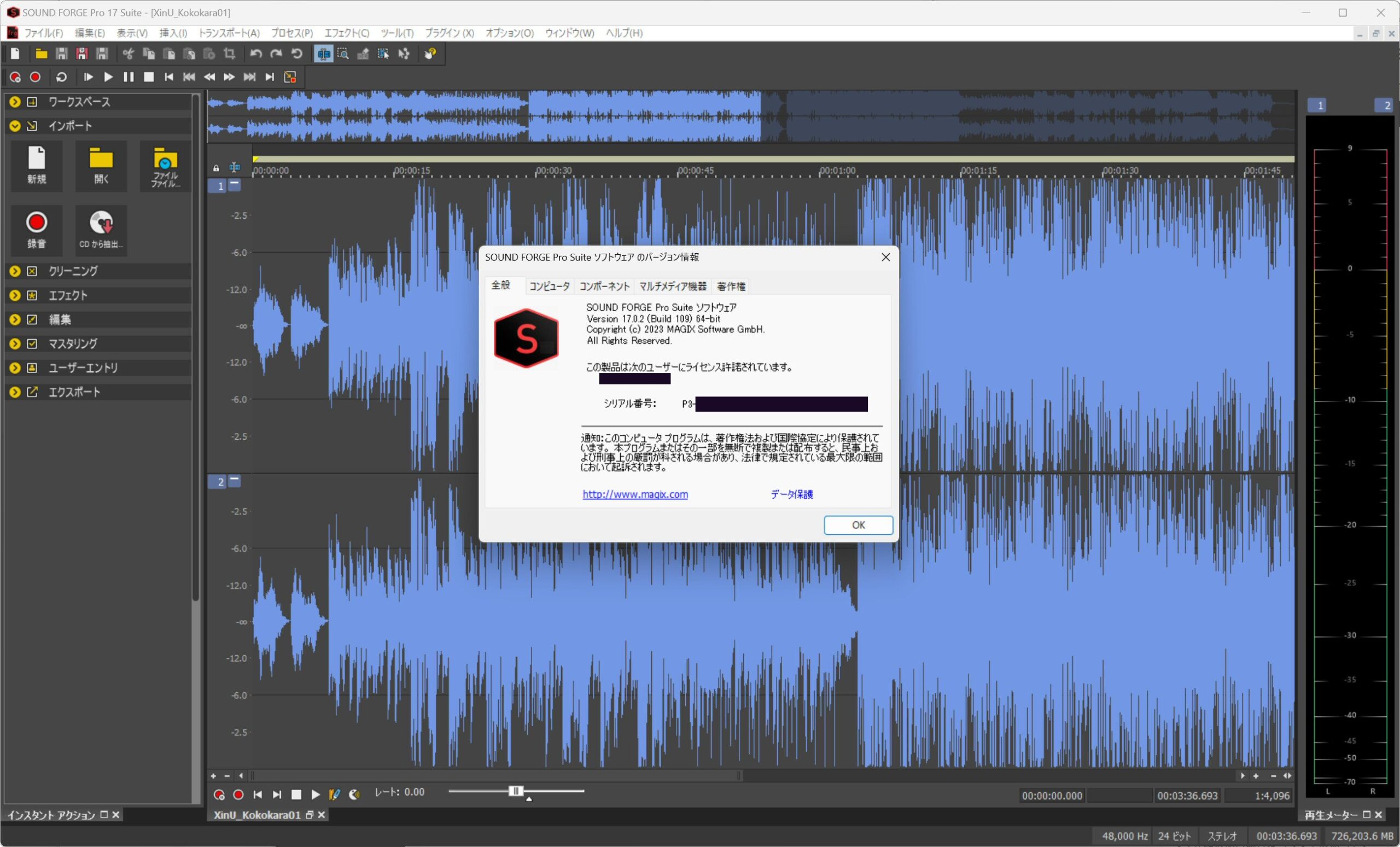Click the 開く open folder icon in Import panel

(101, 166)
